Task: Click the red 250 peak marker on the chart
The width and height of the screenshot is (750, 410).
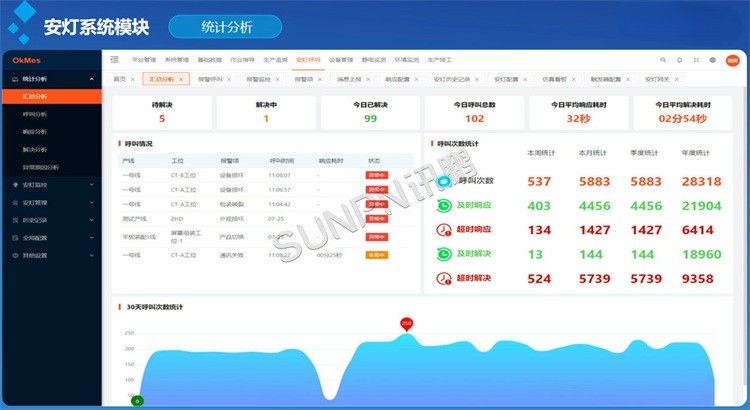Action: [x=406, y=324]
